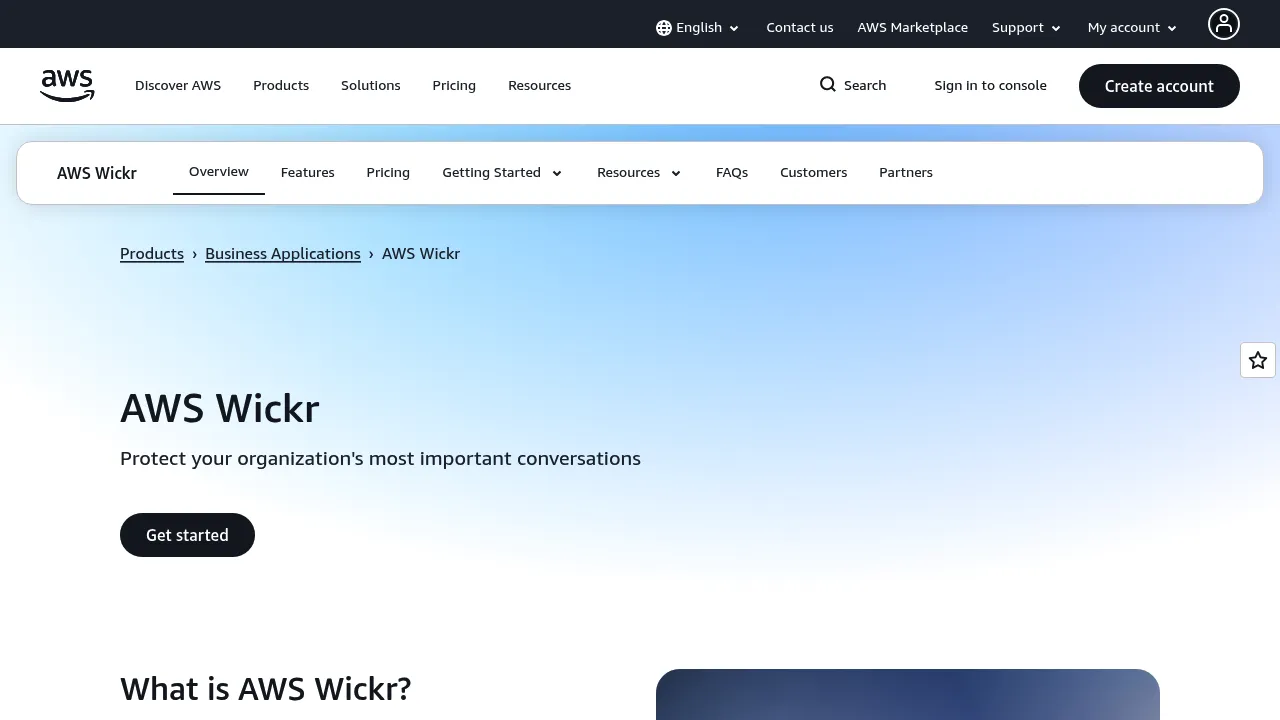Click Sign in to console
1280x720 pixels.
[x=991, y=86]
